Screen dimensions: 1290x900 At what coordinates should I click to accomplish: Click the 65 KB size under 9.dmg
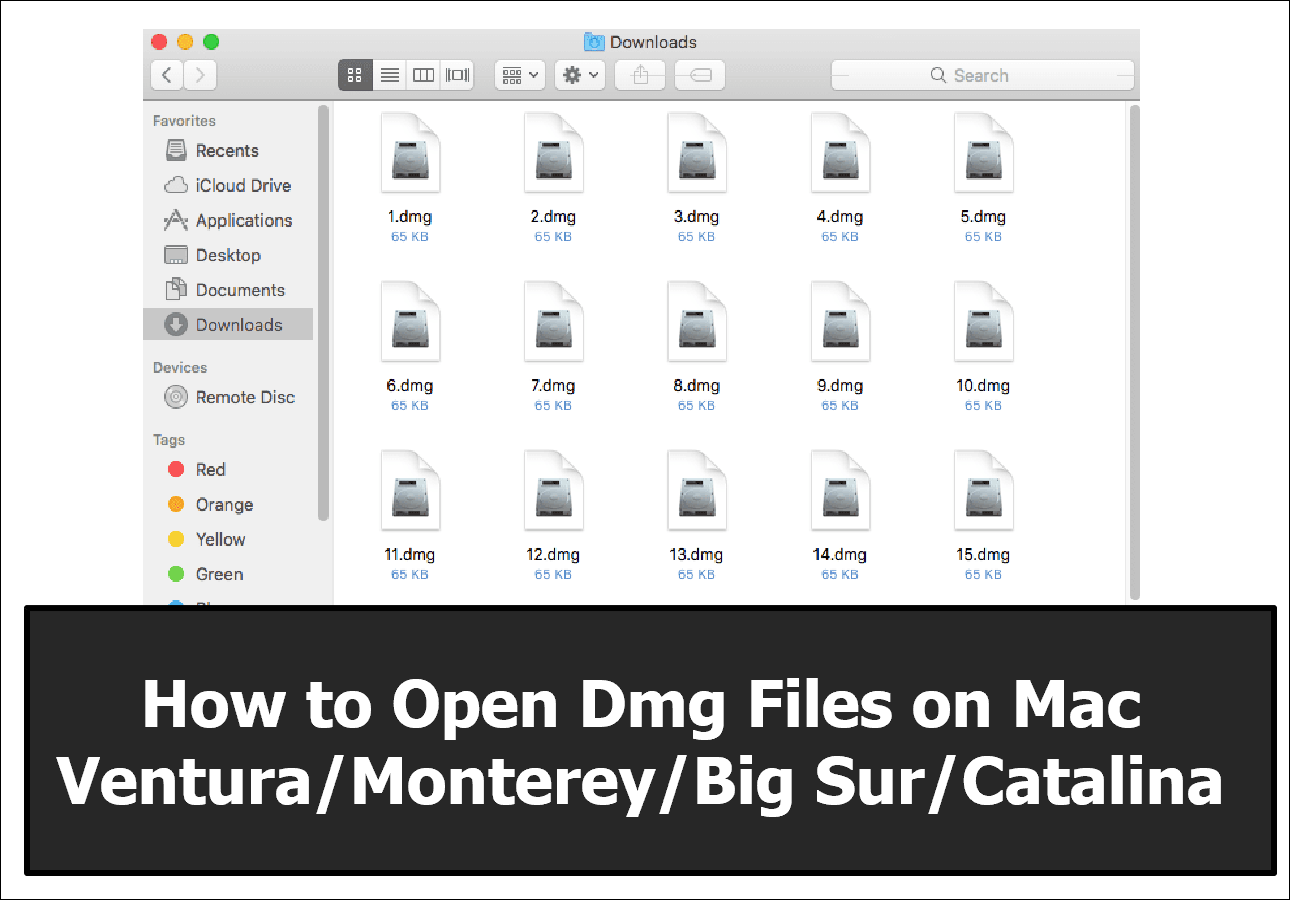840,406
